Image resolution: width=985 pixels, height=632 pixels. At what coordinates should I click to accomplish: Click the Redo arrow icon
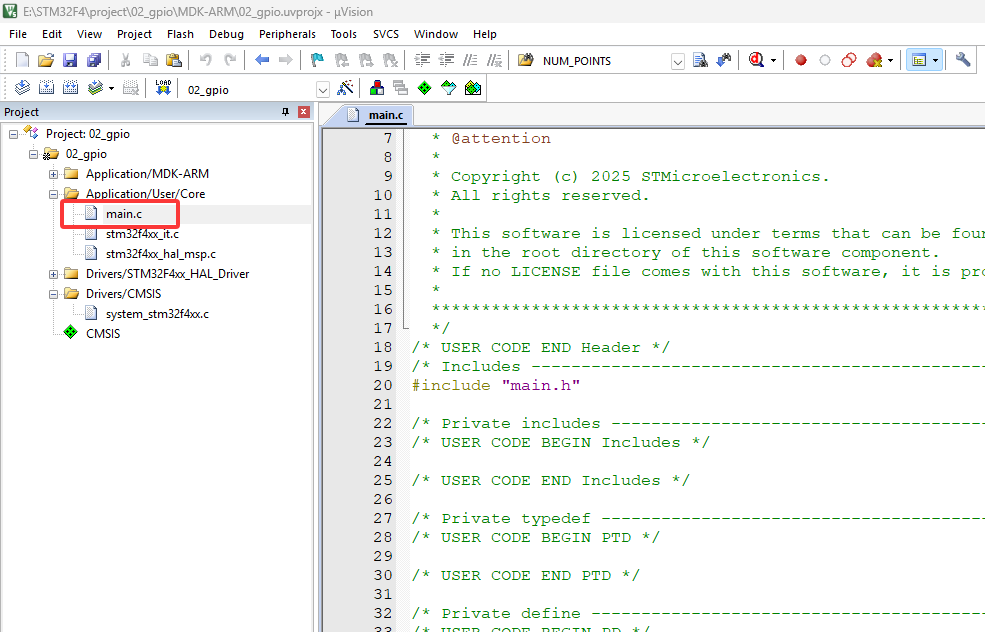pyautogui.click(x=230, y=60)
